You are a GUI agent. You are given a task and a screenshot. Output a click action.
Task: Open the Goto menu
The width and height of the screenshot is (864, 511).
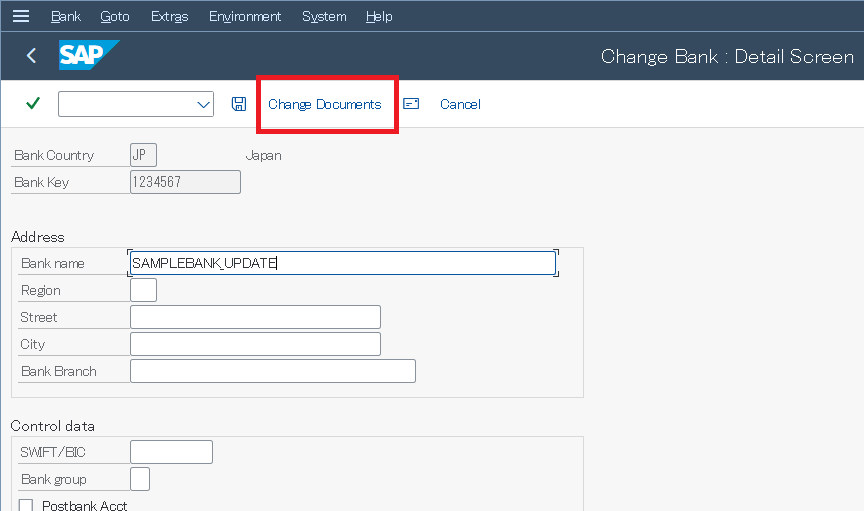tap(115, 17)
